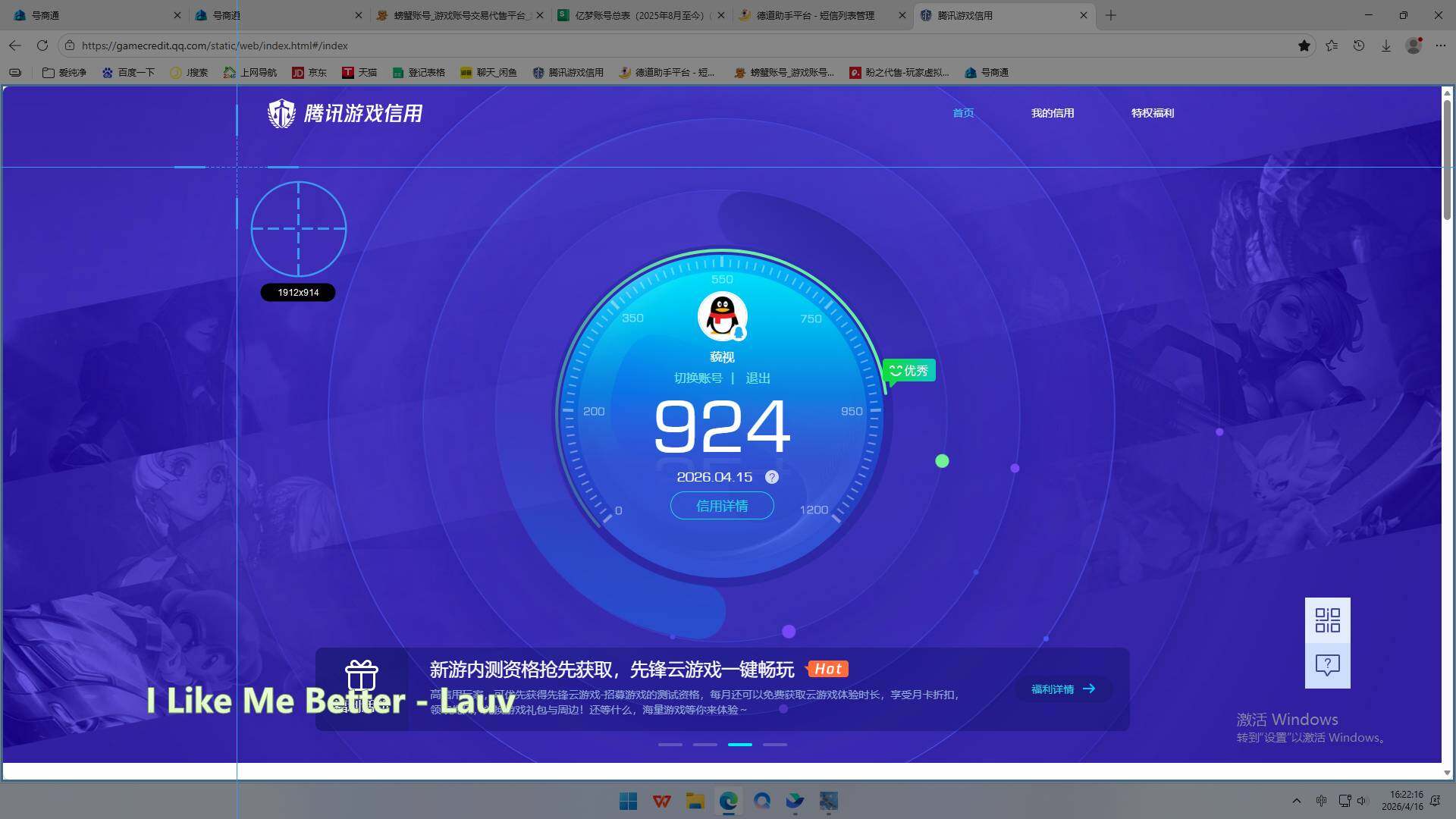Select the active third carousel indicator
Viewport: 1456px width, 819px height.
click(x=740, y=745)
